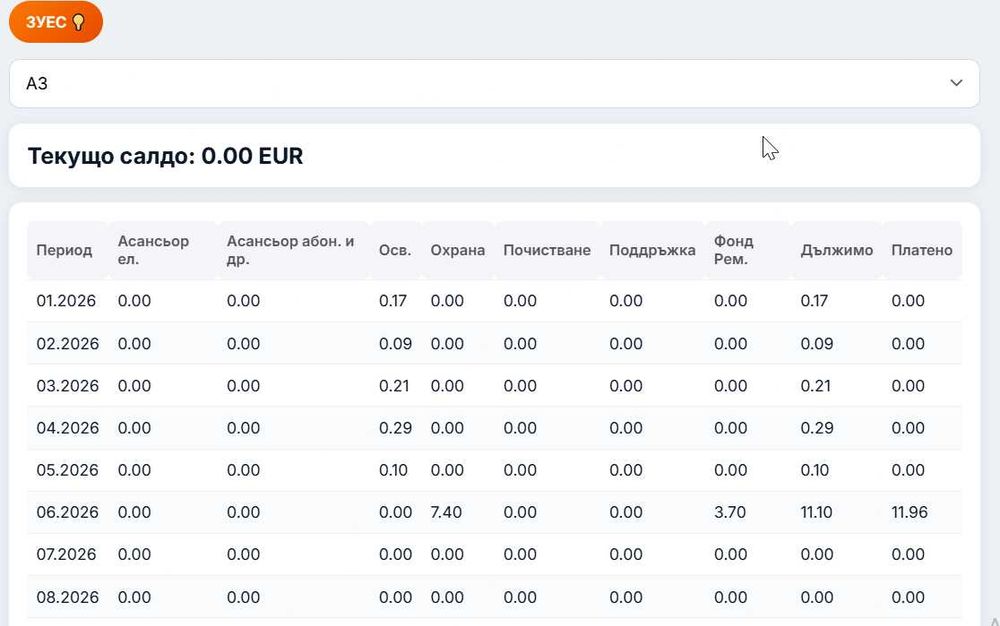Click the Текущо салдо: 0.00 EUR heading
Screen dimensions: 1000x626
[165, 156]
